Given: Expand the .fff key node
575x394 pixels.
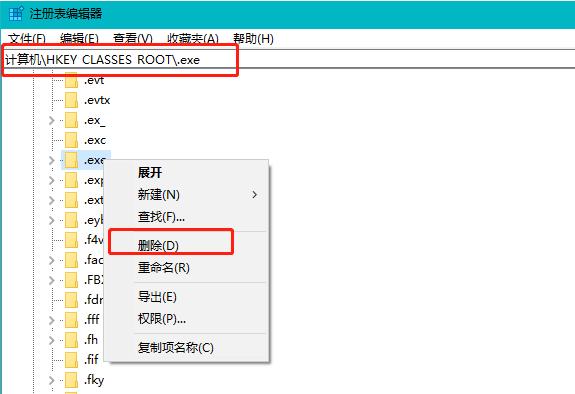Looking at the screenshot, I should [52, 320].
